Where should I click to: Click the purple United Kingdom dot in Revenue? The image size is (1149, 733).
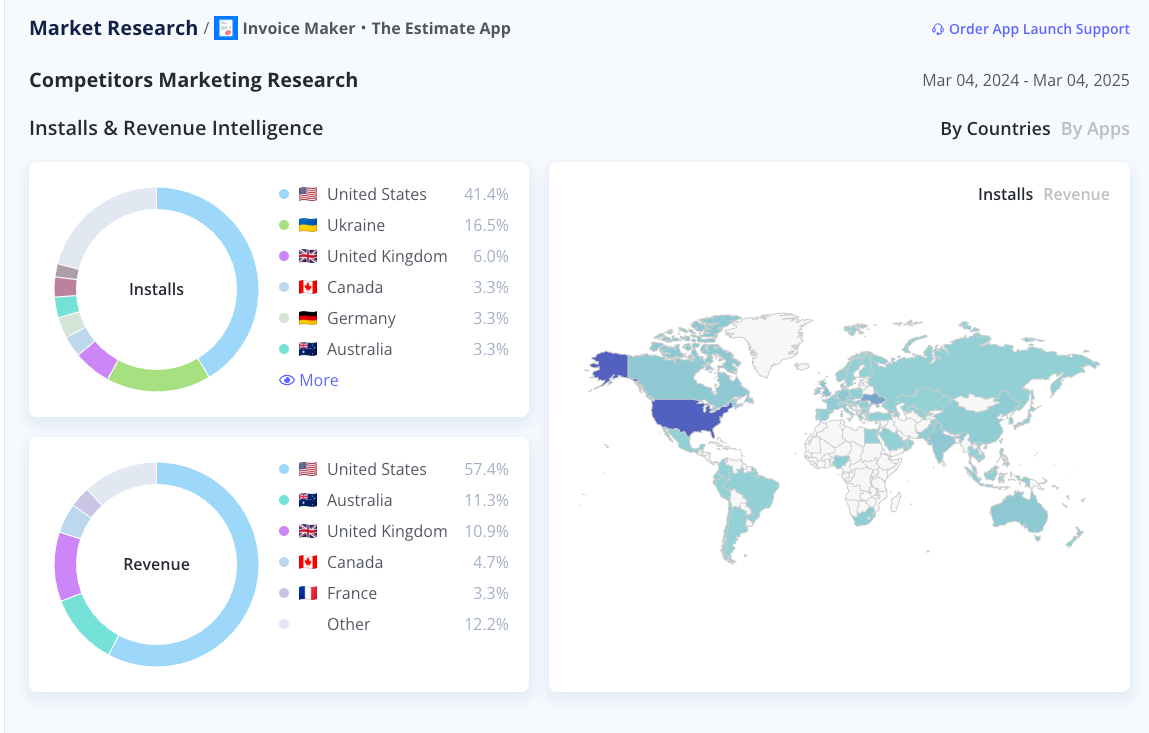(x=284, y=531)
